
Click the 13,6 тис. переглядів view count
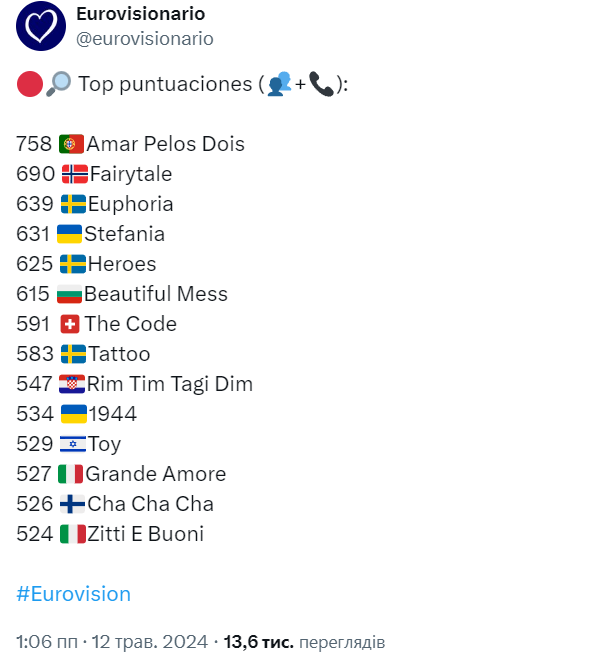(304, 641)
